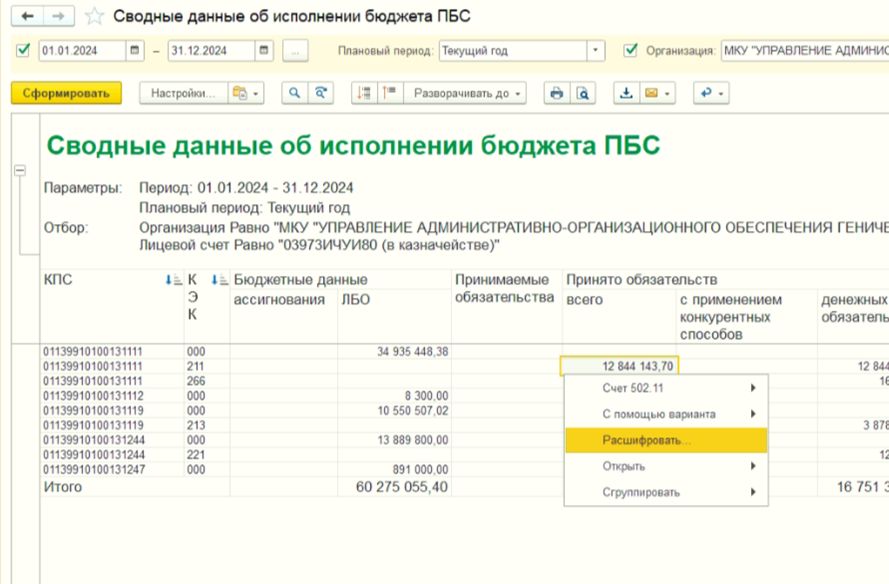Select КПС cell 0113991010​0131112

coord(112,396)
